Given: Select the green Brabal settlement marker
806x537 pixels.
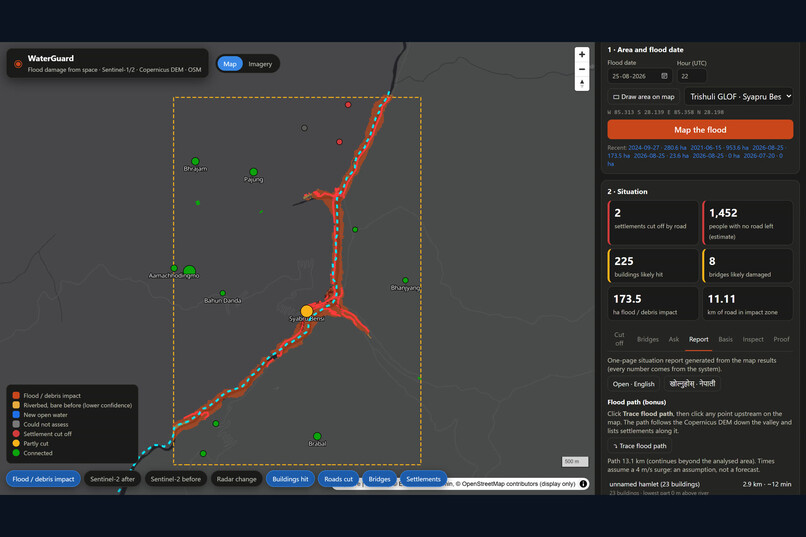Looking at the screenshot, I should (x=317, y=436).
